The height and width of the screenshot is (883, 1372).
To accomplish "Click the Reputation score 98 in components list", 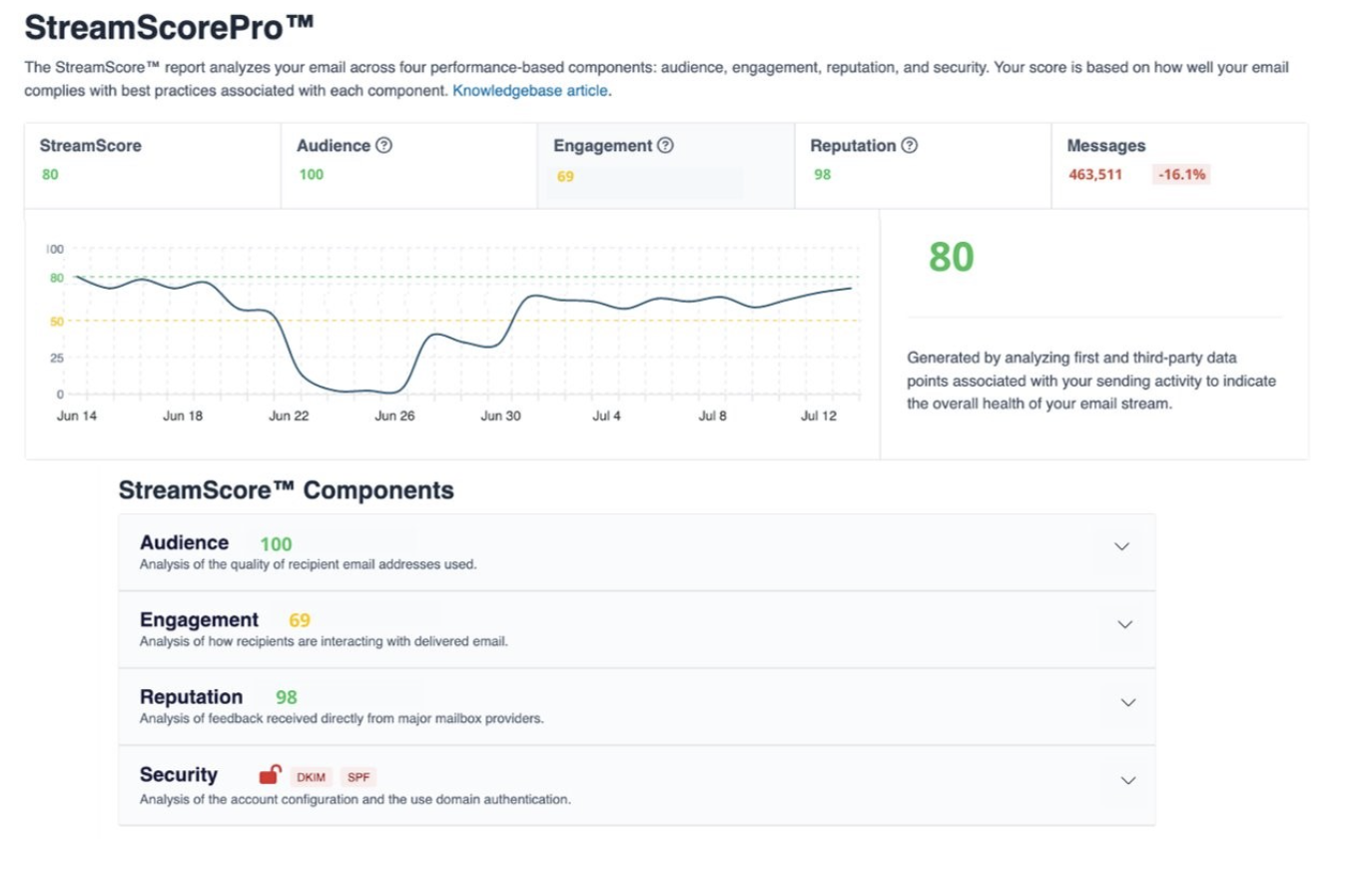I will 287,697.
